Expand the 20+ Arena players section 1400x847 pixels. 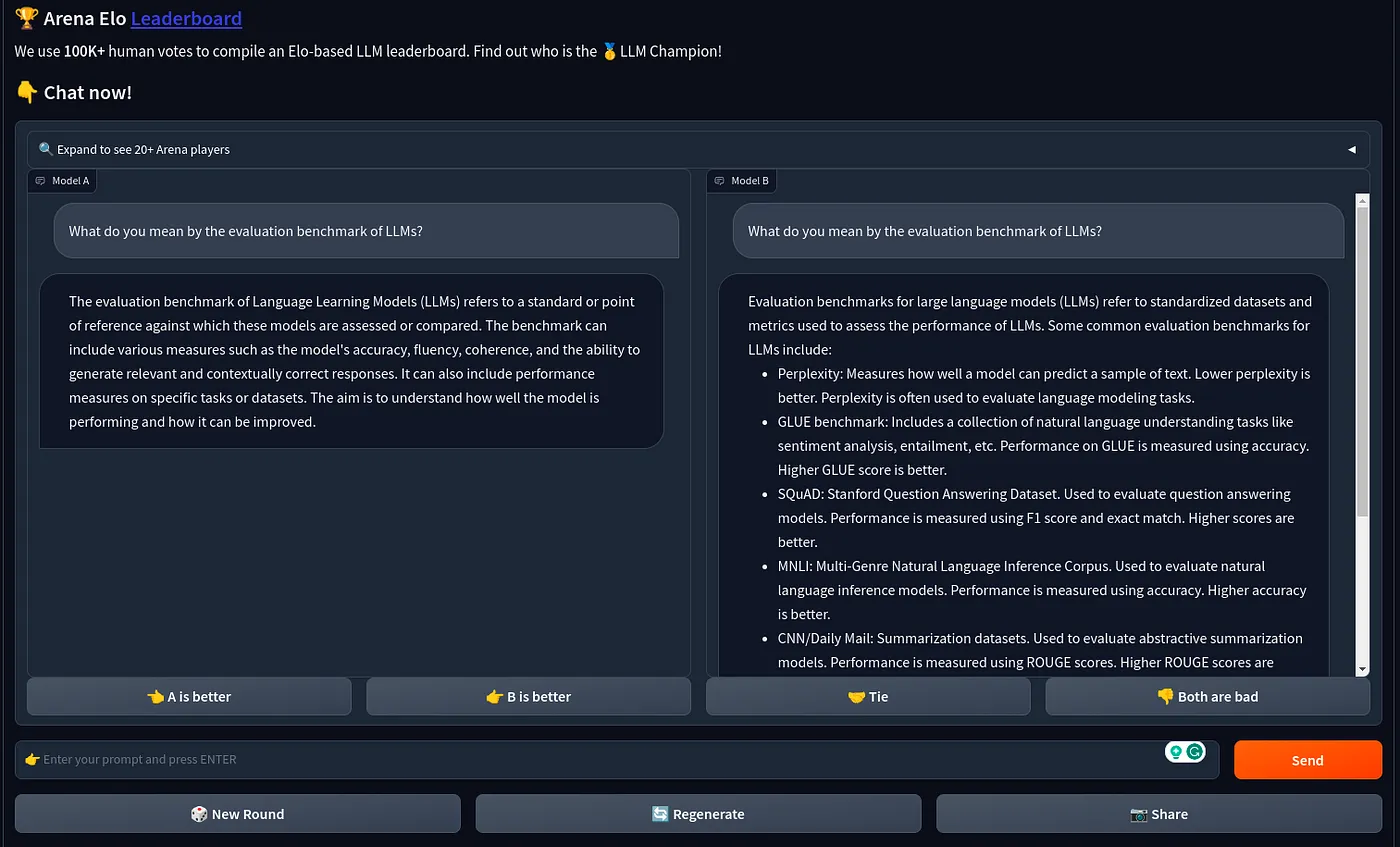698,149
